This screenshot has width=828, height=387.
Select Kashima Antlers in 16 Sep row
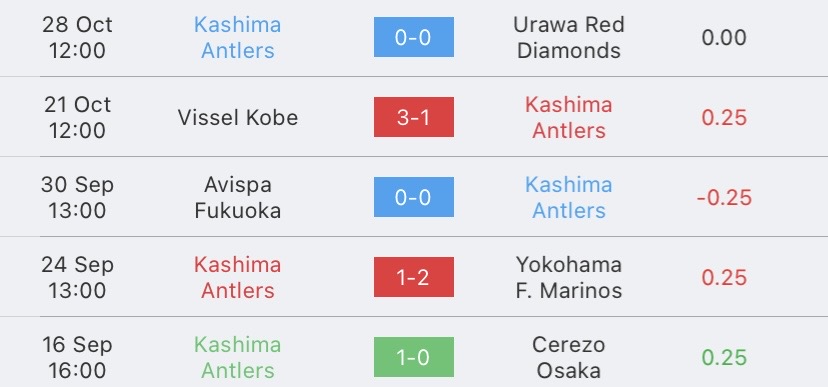pos(238,357)
